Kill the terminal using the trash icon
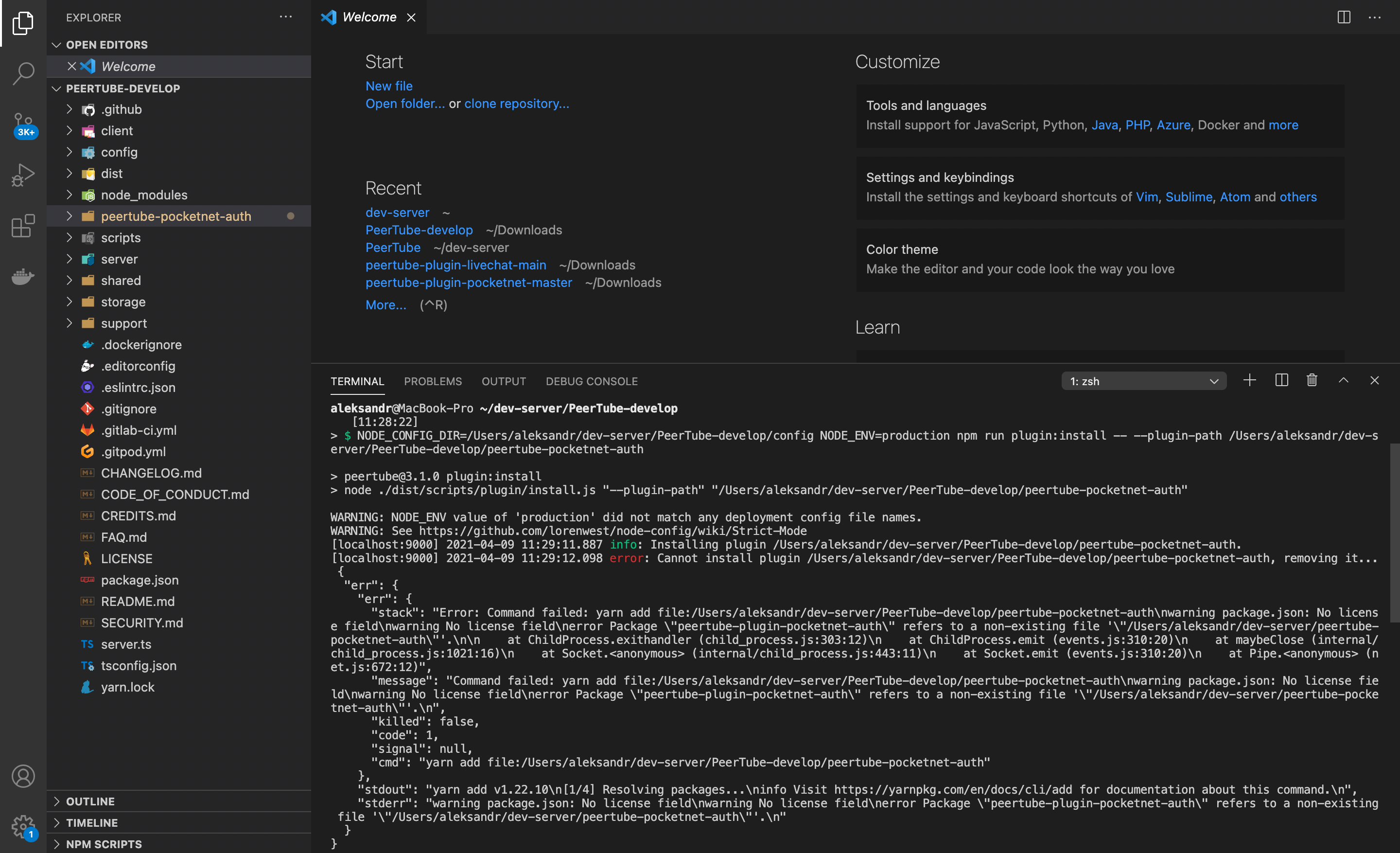Screen dimensions: 1400x853 pyautogui.click(x=1312, y=380)
